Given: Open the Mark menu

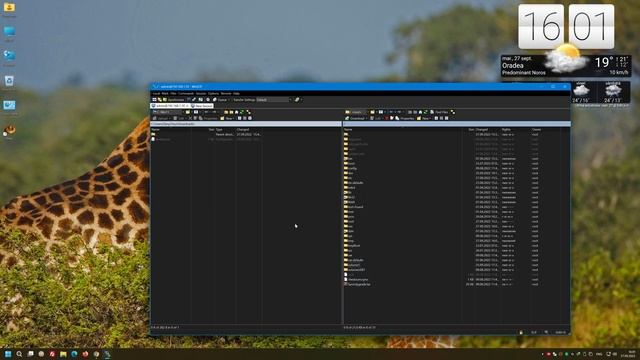Looking at the screenshot, I should tap(165, 93).
